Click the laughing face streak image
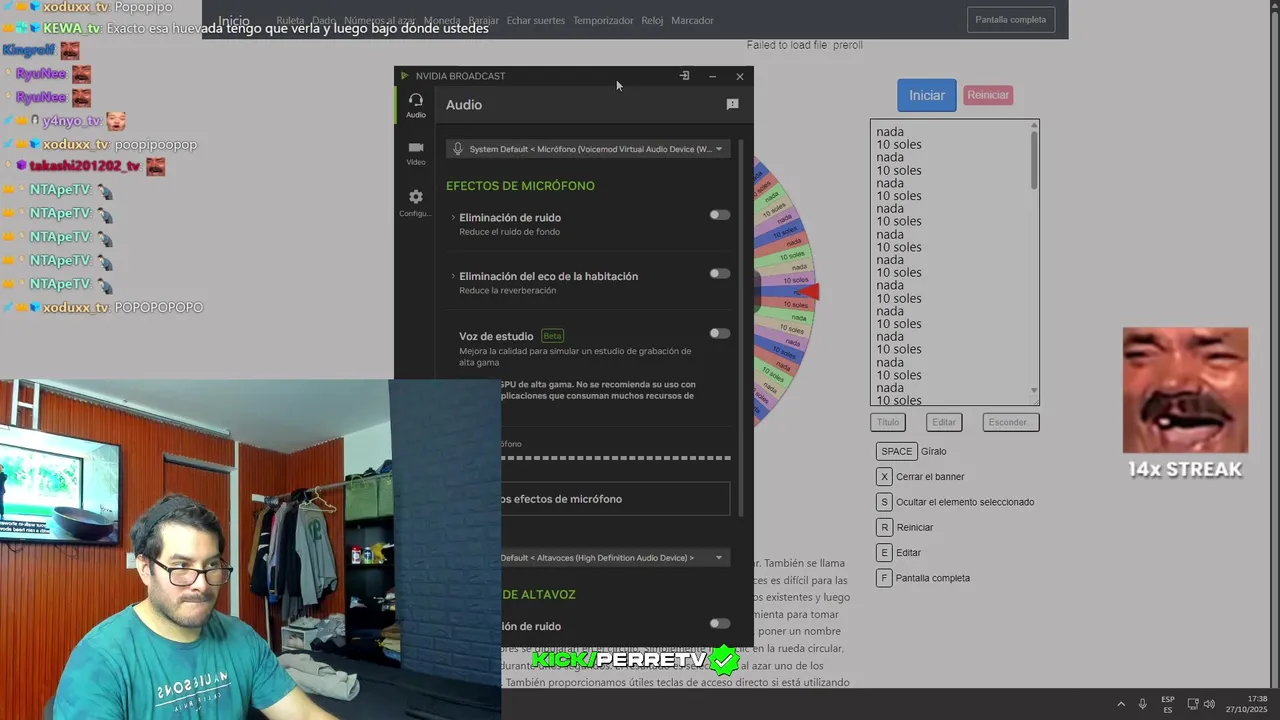1280x720 pixels. click(1185, 391)
